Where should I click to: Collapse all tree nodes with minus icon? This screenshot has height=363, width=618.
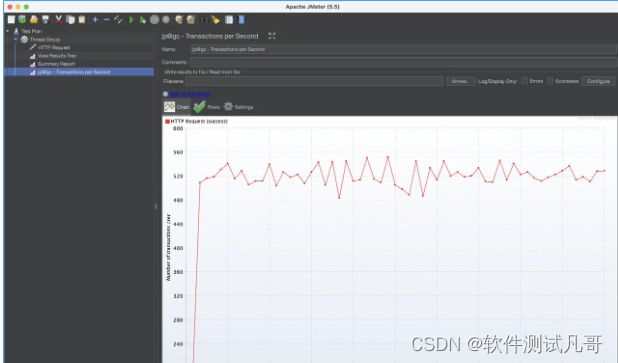coord(106,19)
